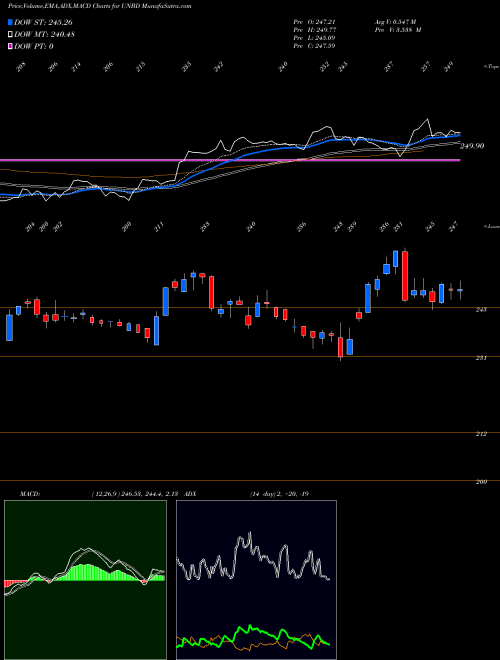Click the blue DOW ST legend swatch

(x=10, y=22)
